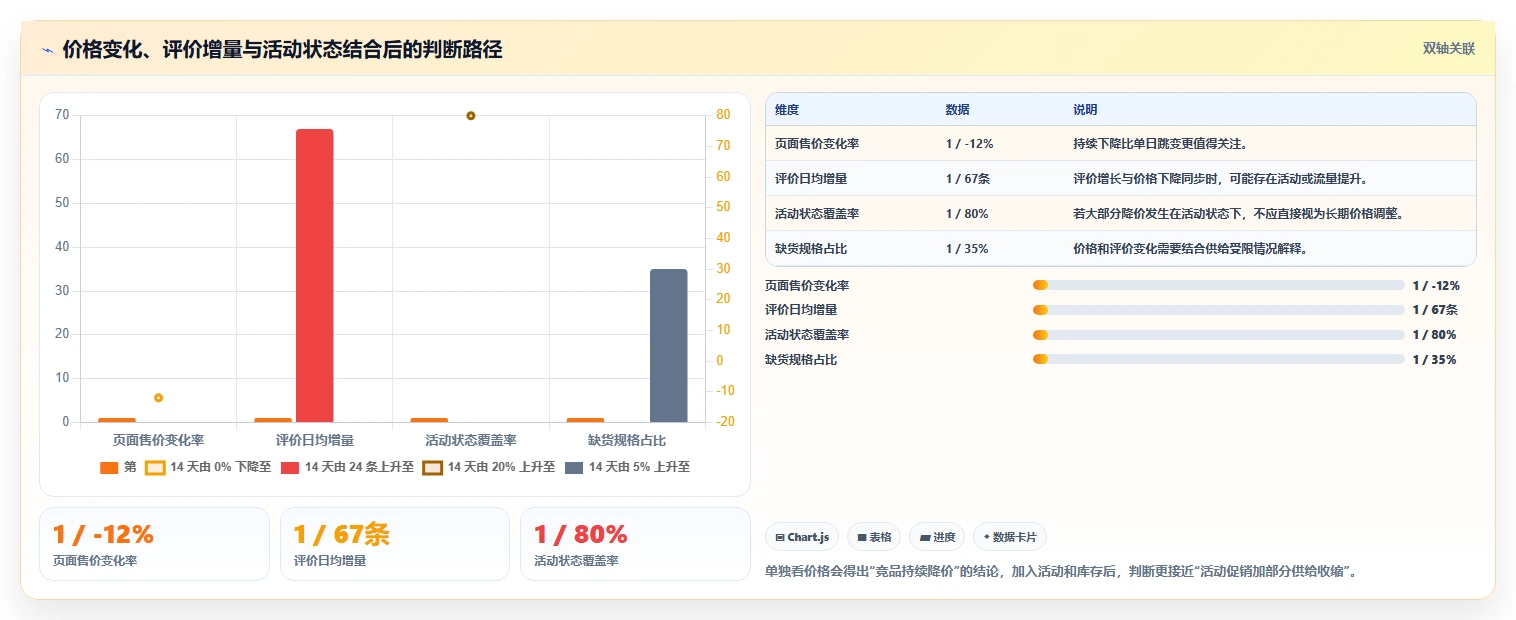Click table value 1 / 67条
The width and height of the screenshot is (1516, 620).
tap(968, 179)
